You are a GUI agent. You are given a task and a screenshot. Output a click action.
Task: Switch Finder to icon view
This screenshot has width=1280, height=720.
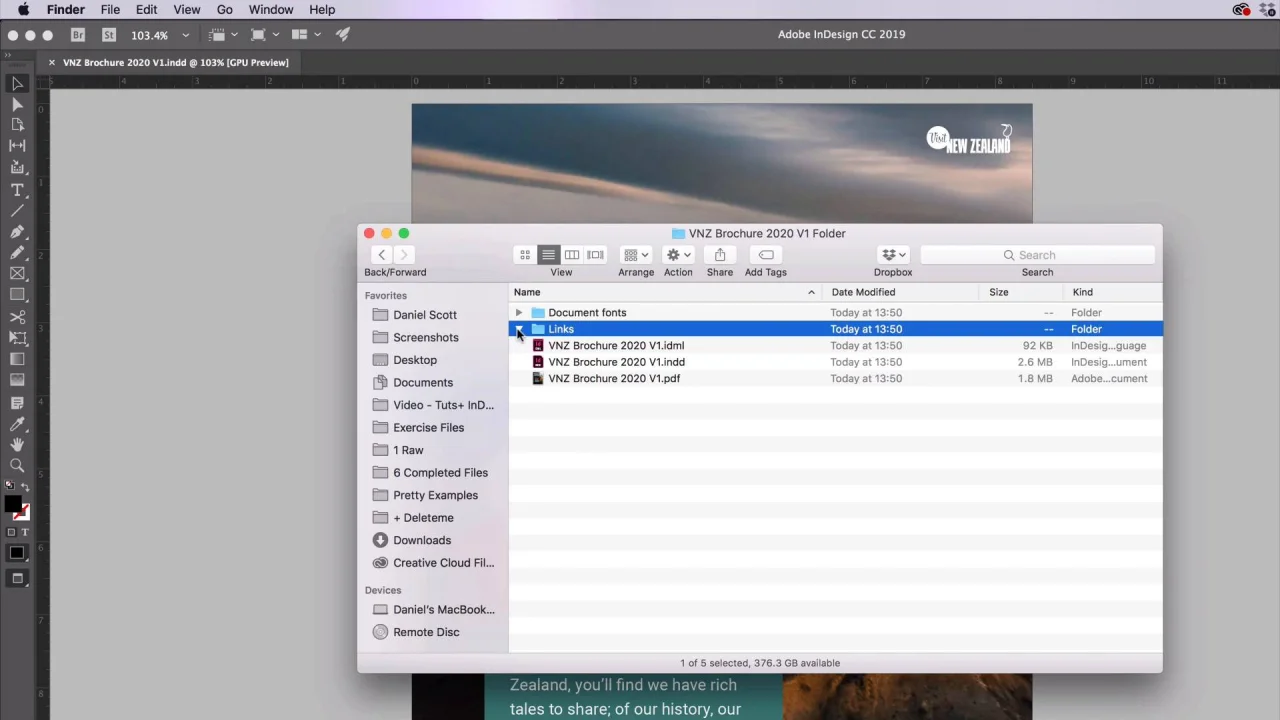coord(525,255)
